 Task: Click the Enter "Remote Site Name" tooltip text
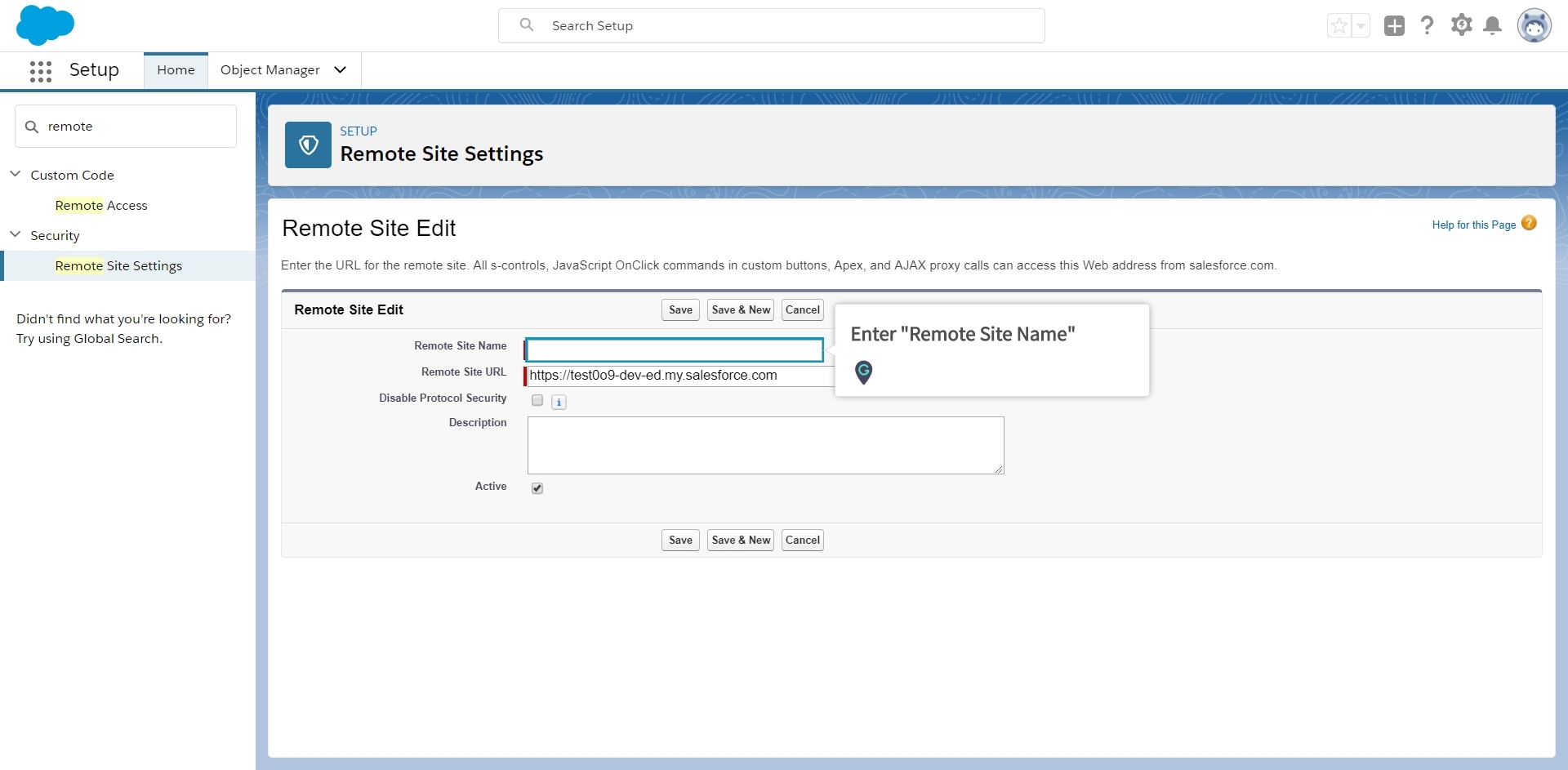click(963, 335)
